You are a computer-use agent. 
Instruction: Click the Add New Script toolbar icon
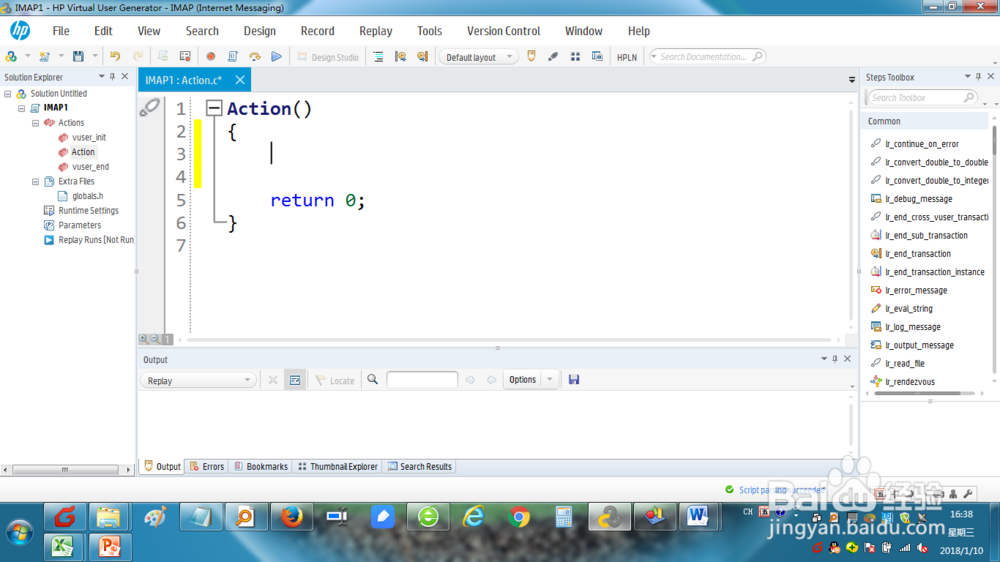[44, 57]
